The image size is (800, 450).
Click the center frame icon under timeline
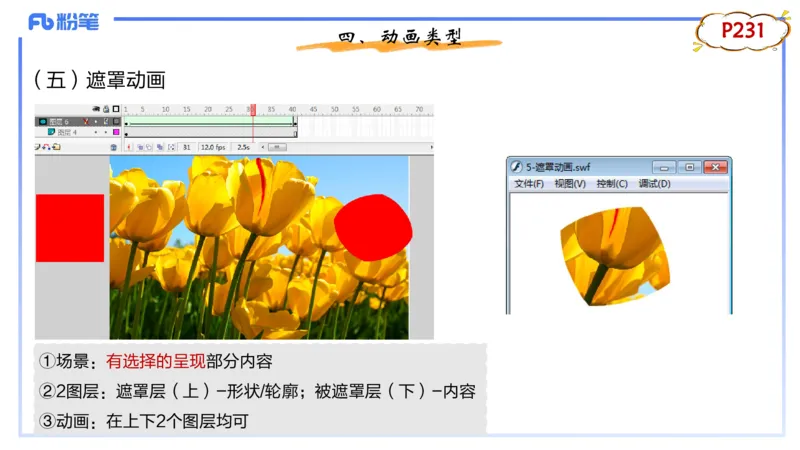[x=129, y=147]
